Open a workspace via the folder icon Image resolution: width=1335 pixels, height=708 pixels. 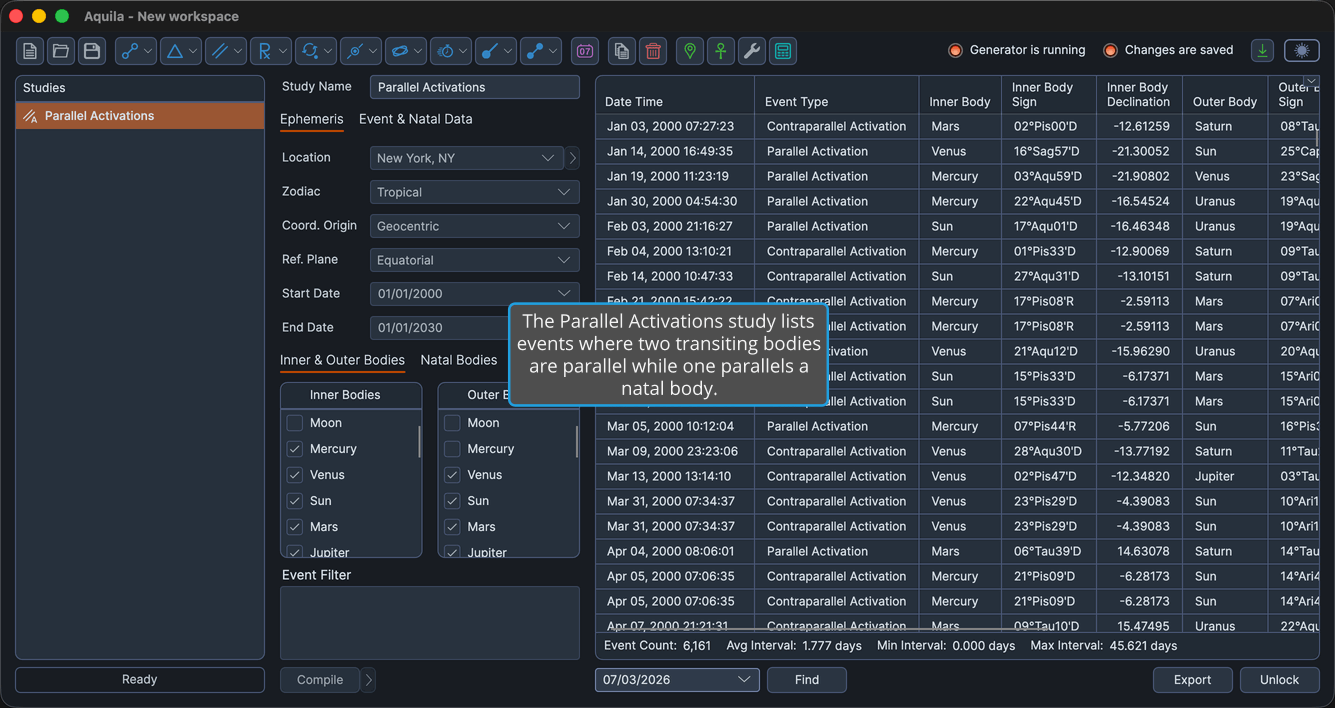click(61, 50)
